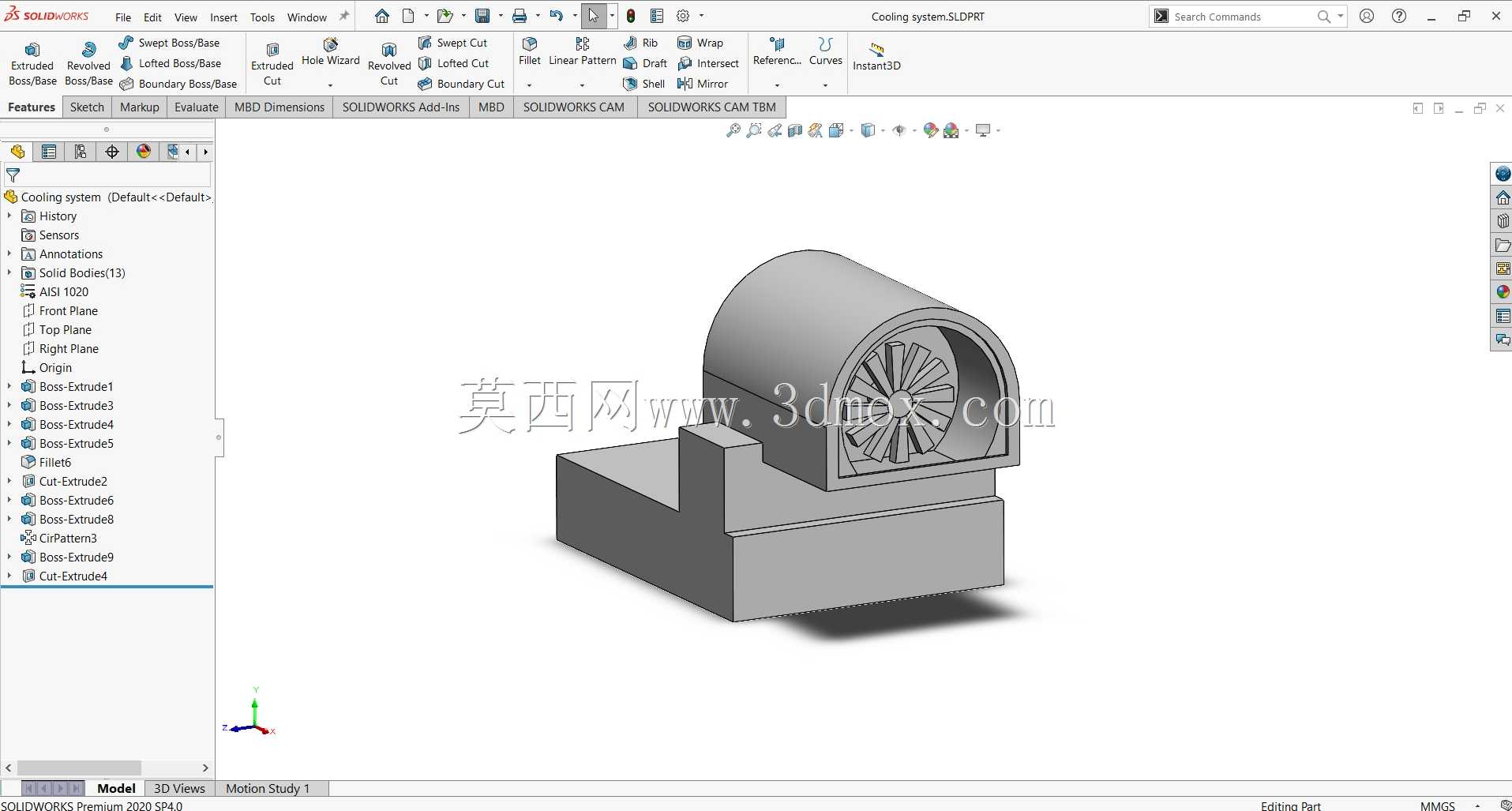Open the Linear Pattern tool
The image size is (1512, 811).
[x=583, y=52]
